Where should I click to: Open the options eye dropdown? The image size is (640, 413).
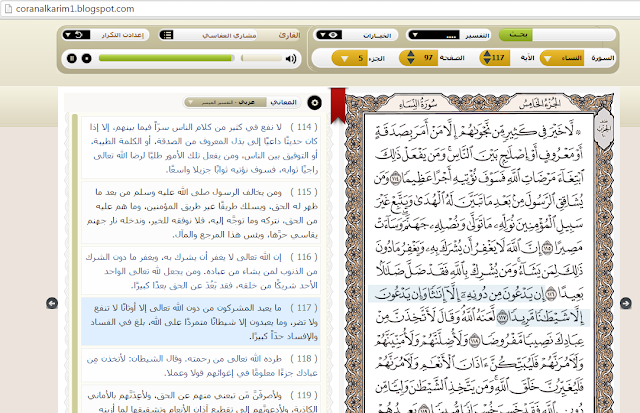pyautogui.click(x=329, y=35)
